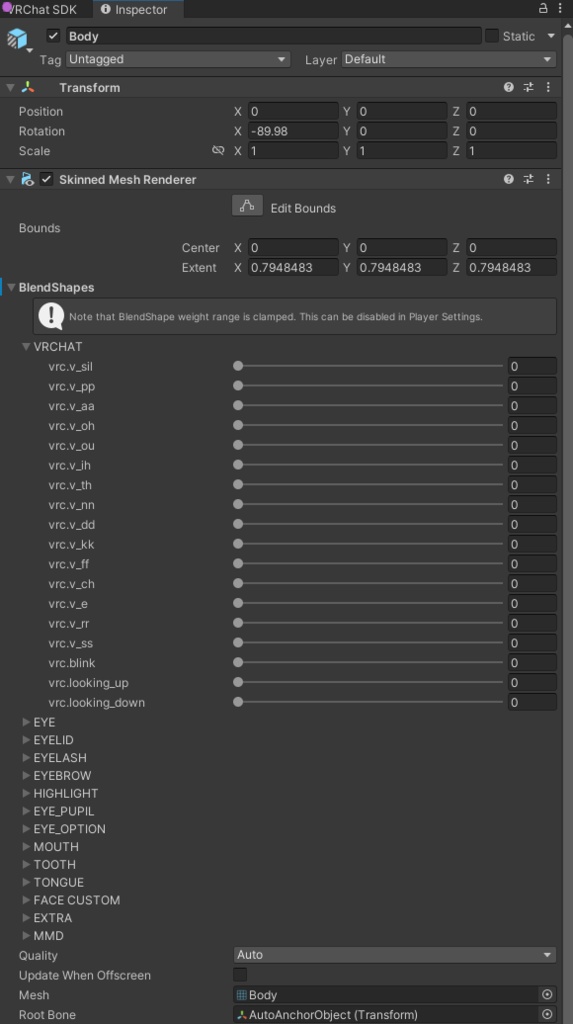The height and width of the screenshot is (1024, 573).
Task: Collapse the BlendShapes foldout
Action: point(11,287)
